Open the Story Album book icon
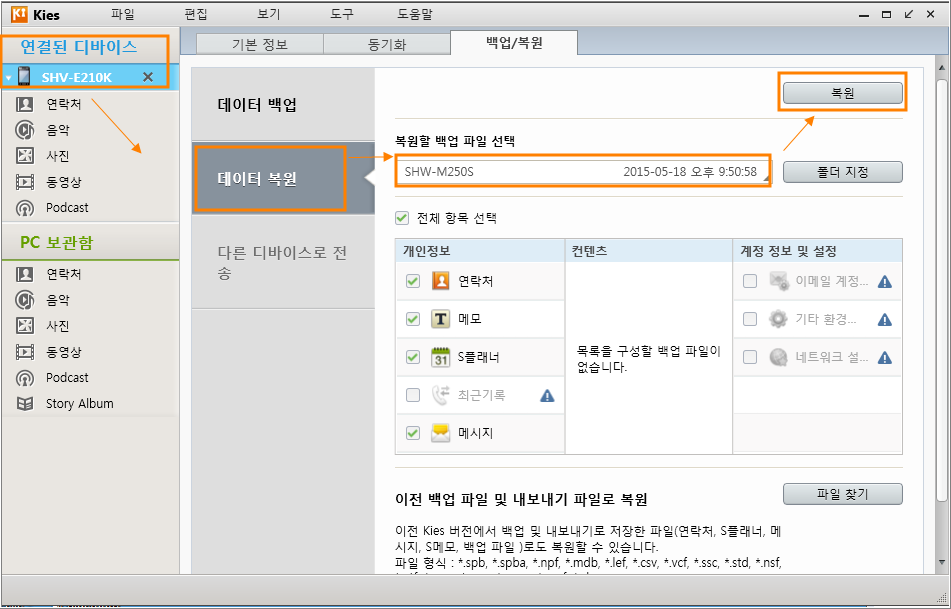 tap(25, 403)
